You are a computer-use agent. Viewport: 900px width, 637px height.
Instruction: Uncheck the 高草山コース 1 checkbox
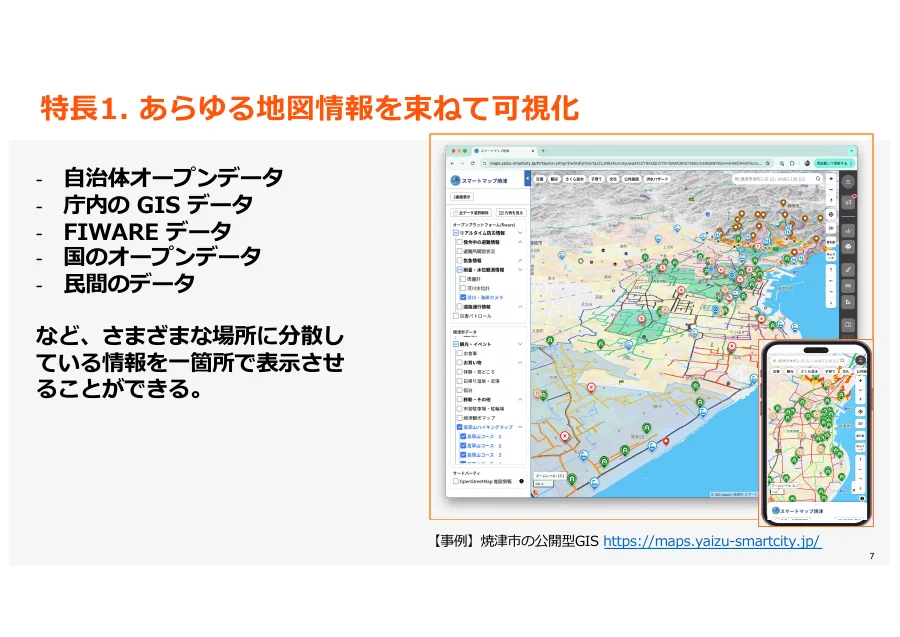coord(463,436)
